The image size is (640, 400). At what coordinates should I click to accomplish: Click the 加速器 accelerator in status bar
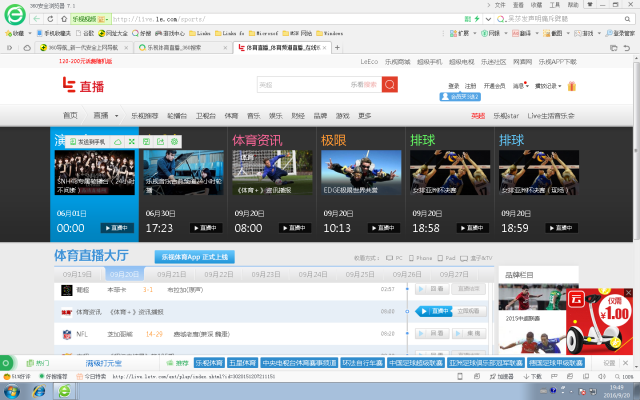pyautogui.click(x=501, y=376)
